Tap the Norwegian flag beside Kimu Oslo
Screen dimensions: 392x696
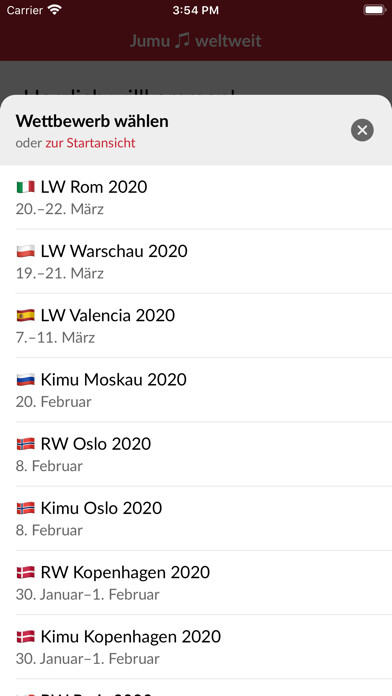coord(26,508)
